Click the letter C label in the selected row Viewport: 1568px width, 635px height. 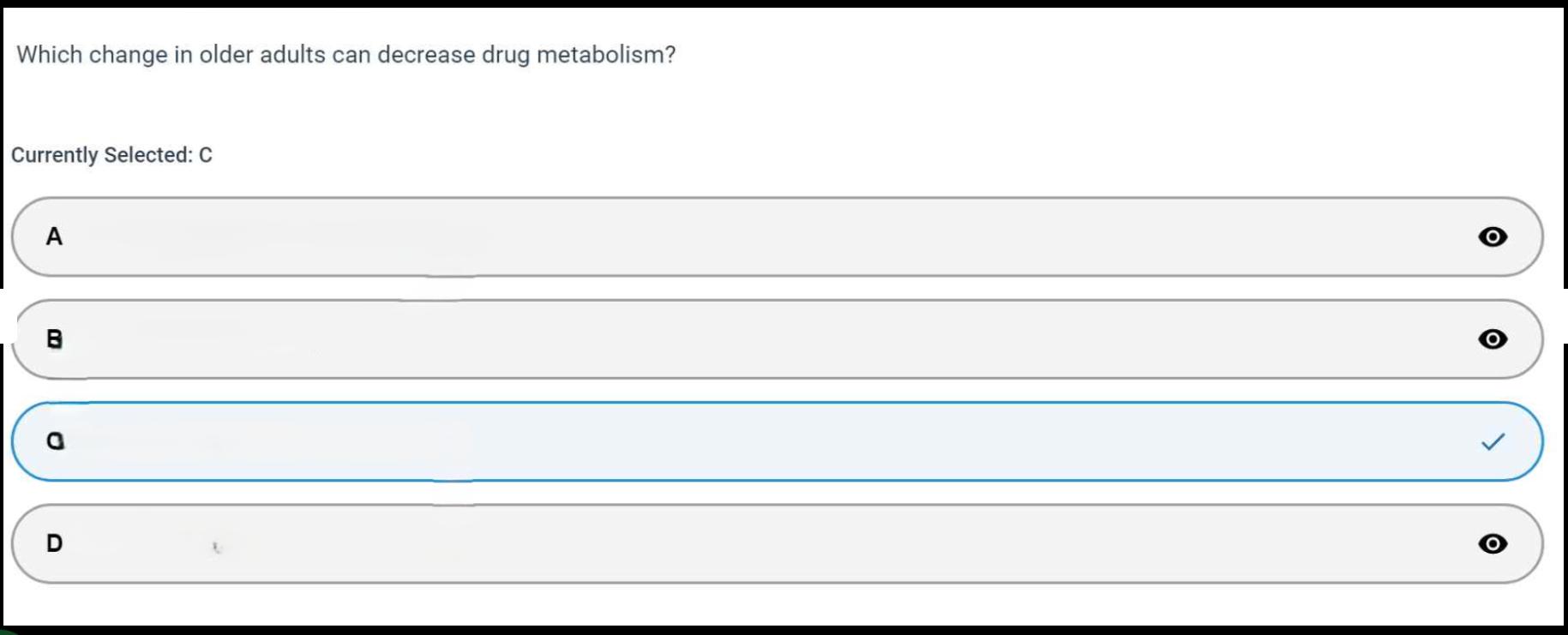(55, 441)
